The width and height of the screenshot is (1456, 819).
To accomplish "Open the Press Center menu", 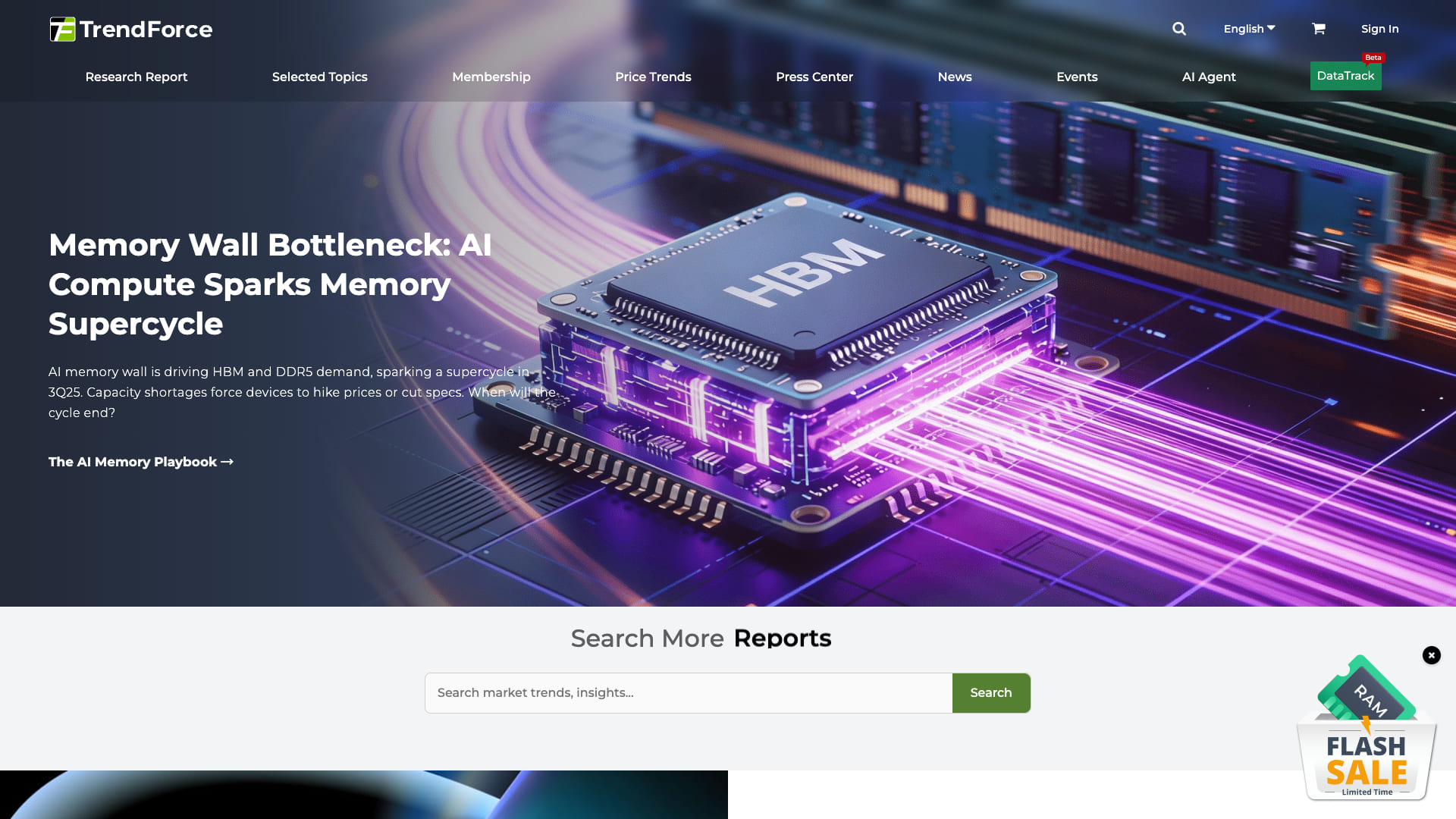I will [814, 77].
